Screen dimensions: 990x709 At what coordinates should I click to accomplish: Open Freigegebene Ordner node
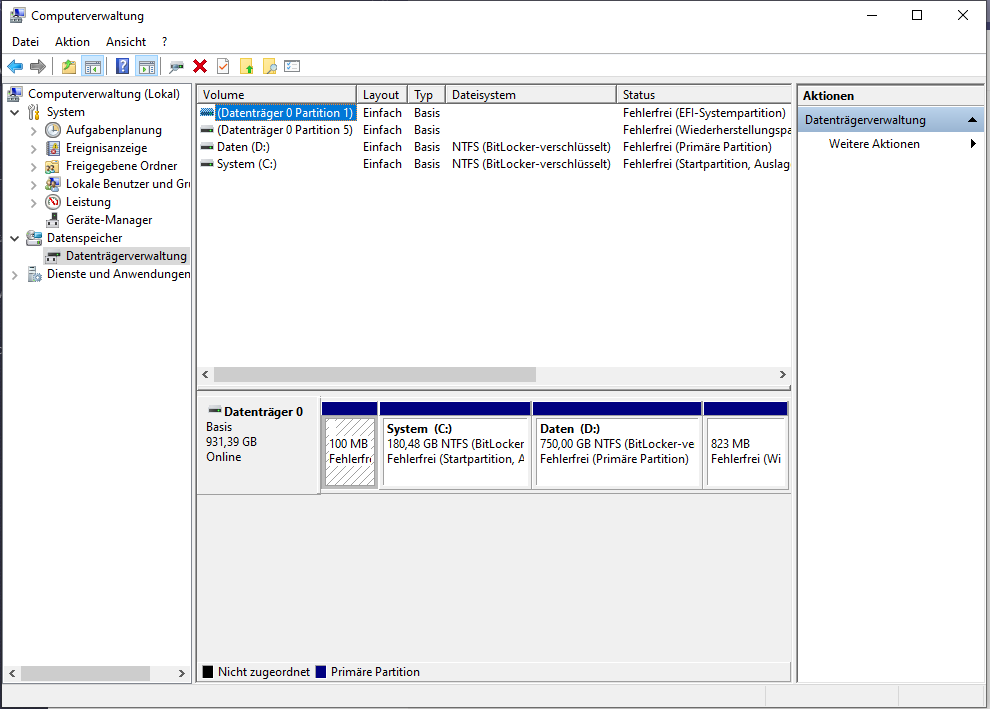pyautogui.click(x=121, y=166)
